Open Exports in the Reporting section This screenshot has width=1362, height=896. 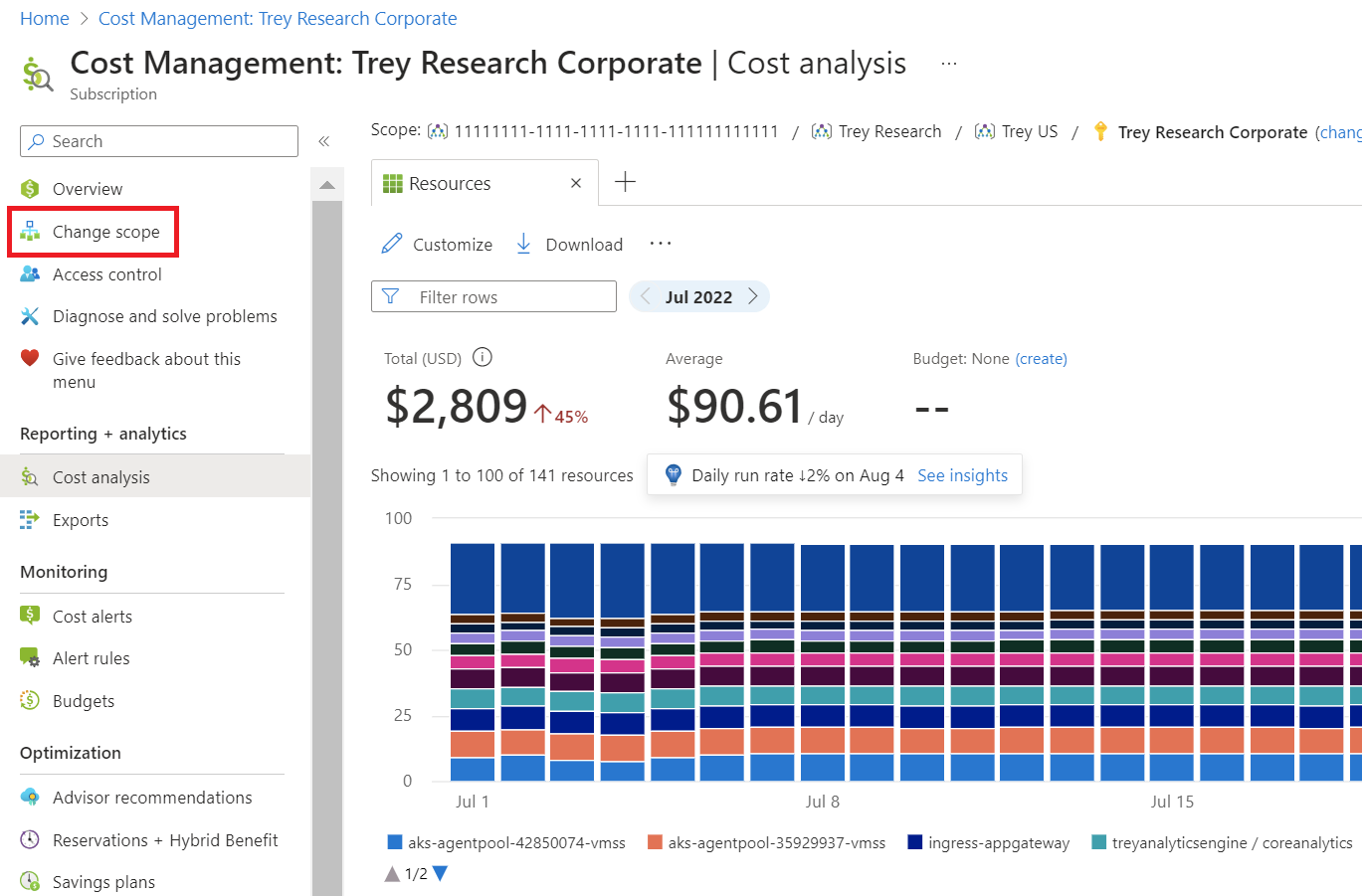[81, 520]
